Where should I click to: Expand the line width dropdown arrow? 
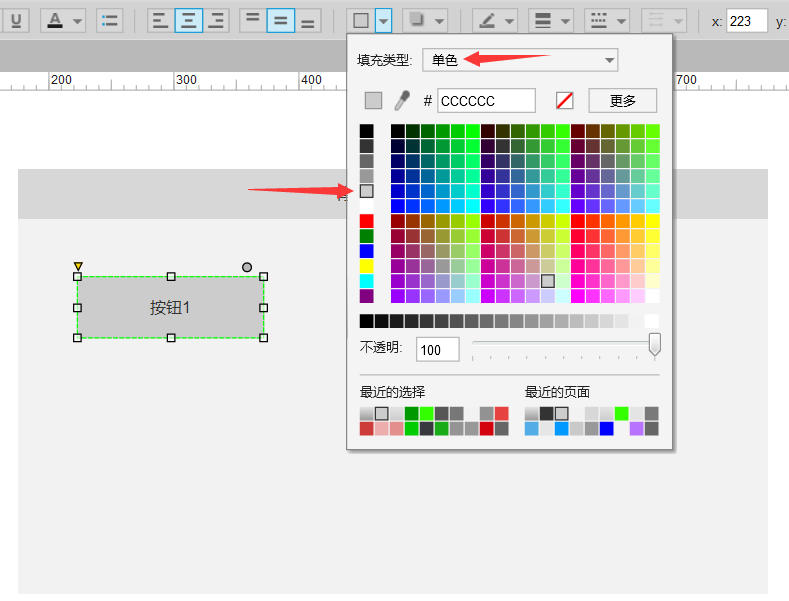[566, 21]
